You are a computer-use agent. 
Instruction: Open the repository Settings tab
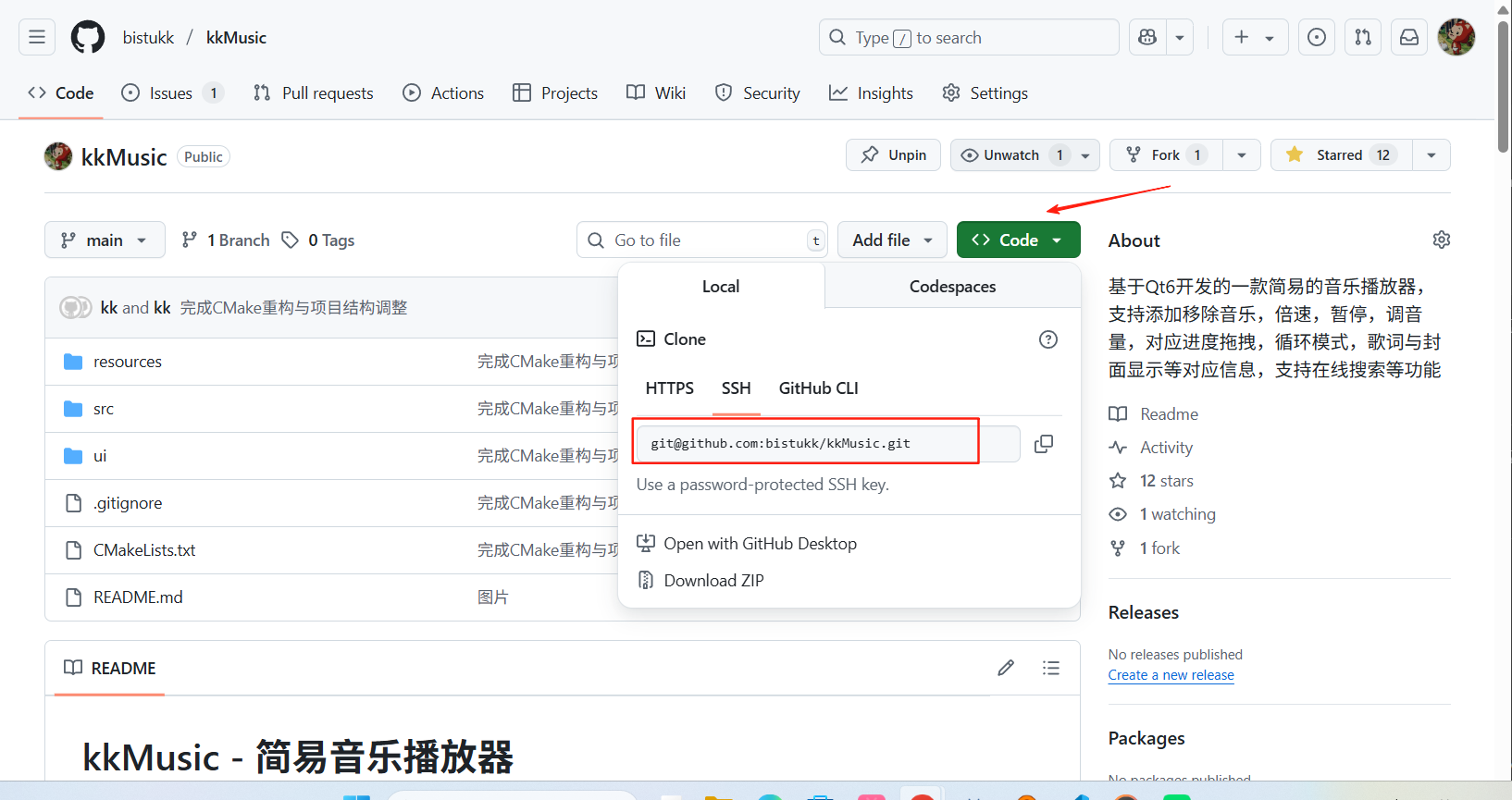(985, 92)
